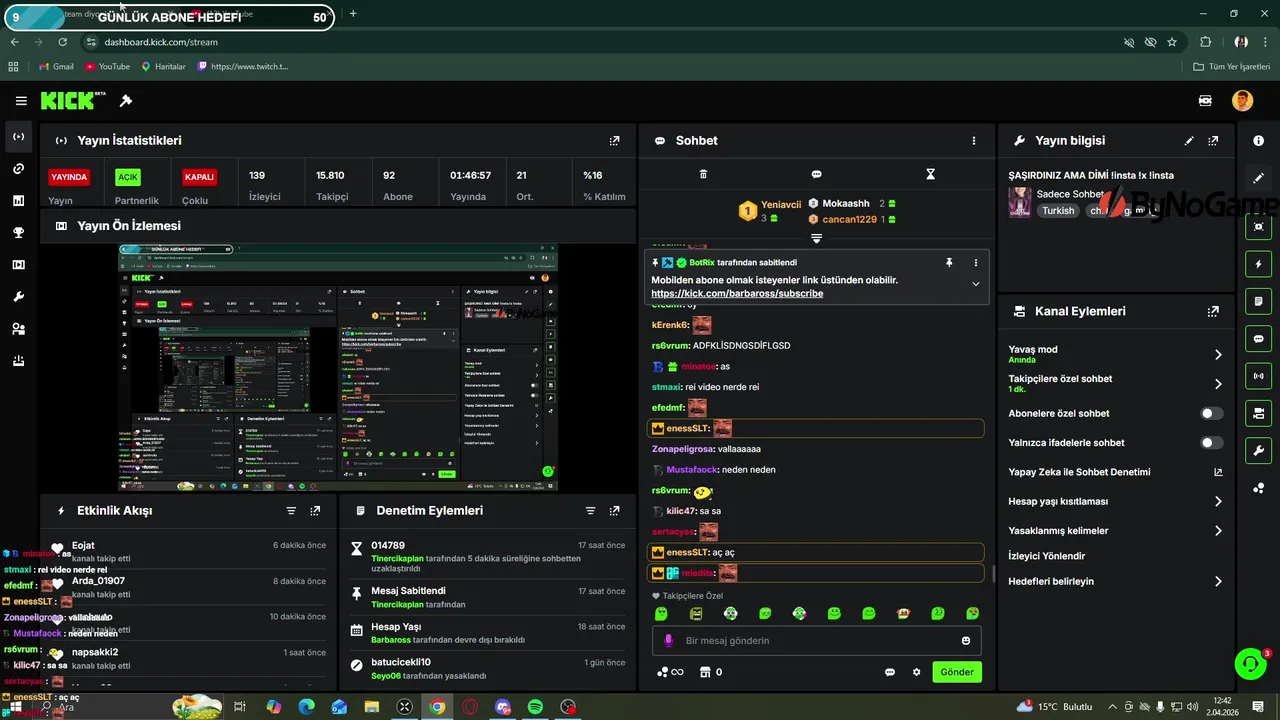
Task: Click the AÇIK partnerlik badge
Action: [128, 177]
